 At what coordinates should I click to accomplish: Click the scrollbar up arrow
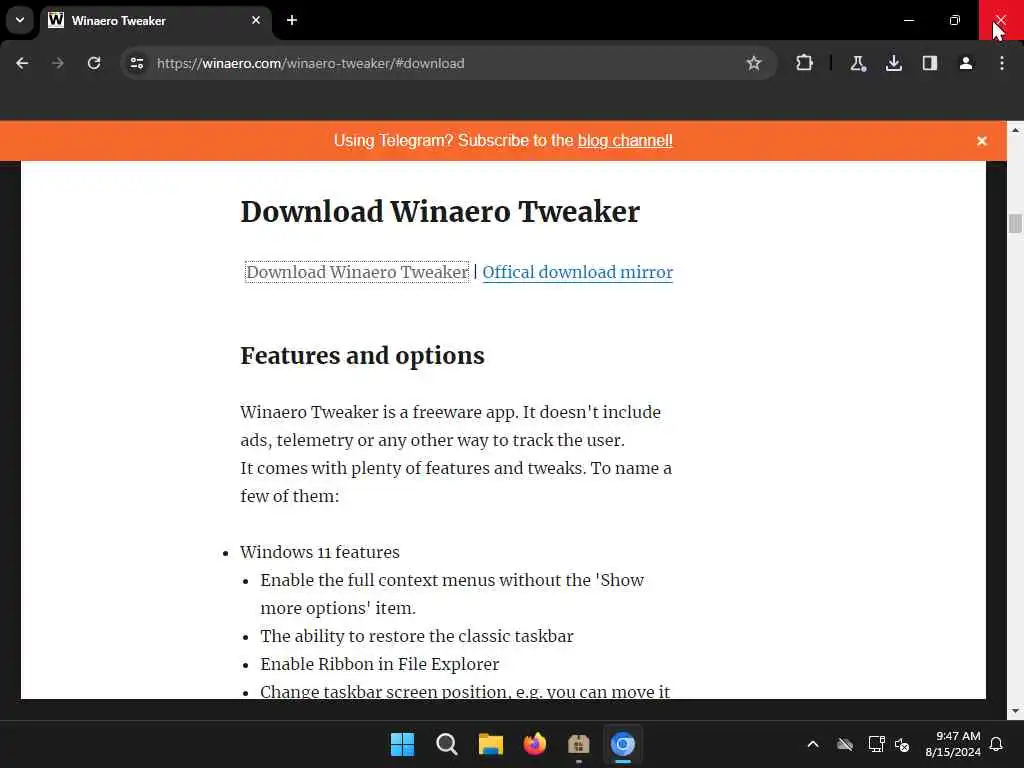tap(1015, 130)
